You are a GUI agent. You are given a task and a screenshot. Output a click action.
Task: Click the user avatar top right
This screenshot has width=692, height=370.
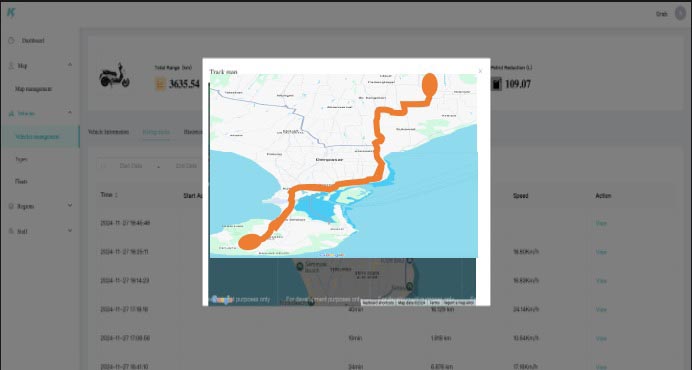coord(680,14)
